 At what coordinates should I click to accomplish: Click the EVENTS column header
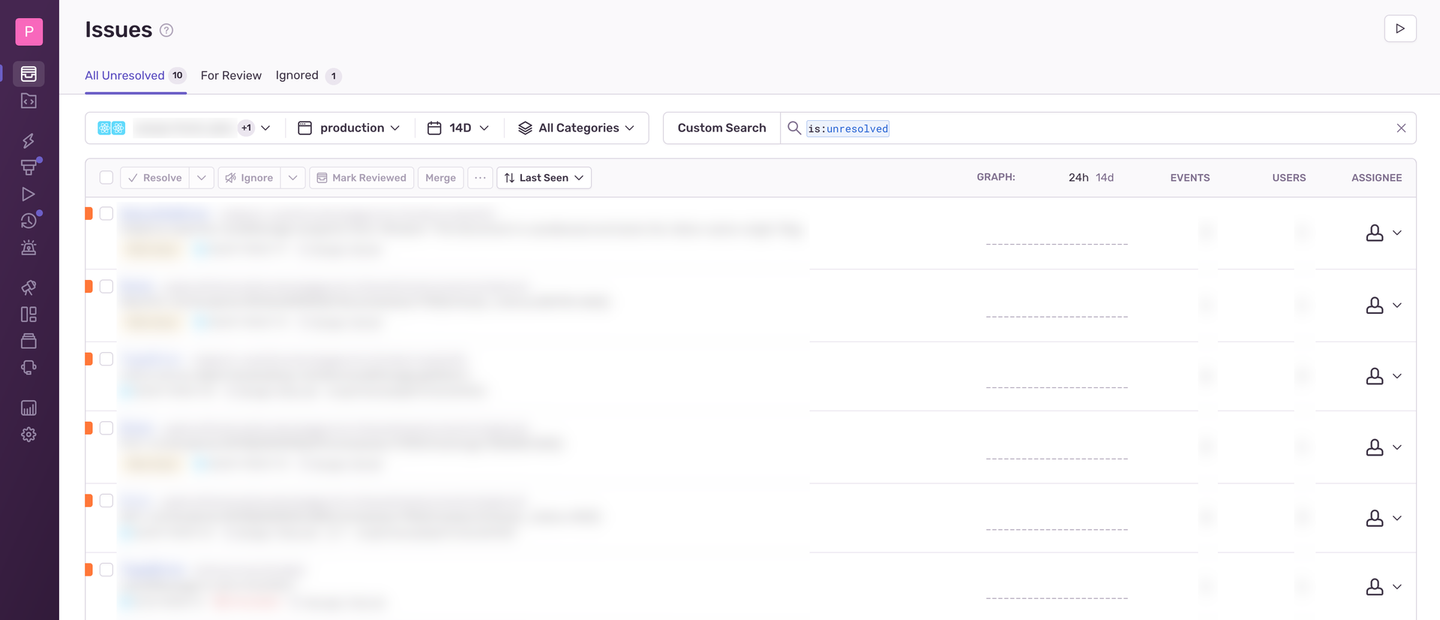coord(1190,178)
